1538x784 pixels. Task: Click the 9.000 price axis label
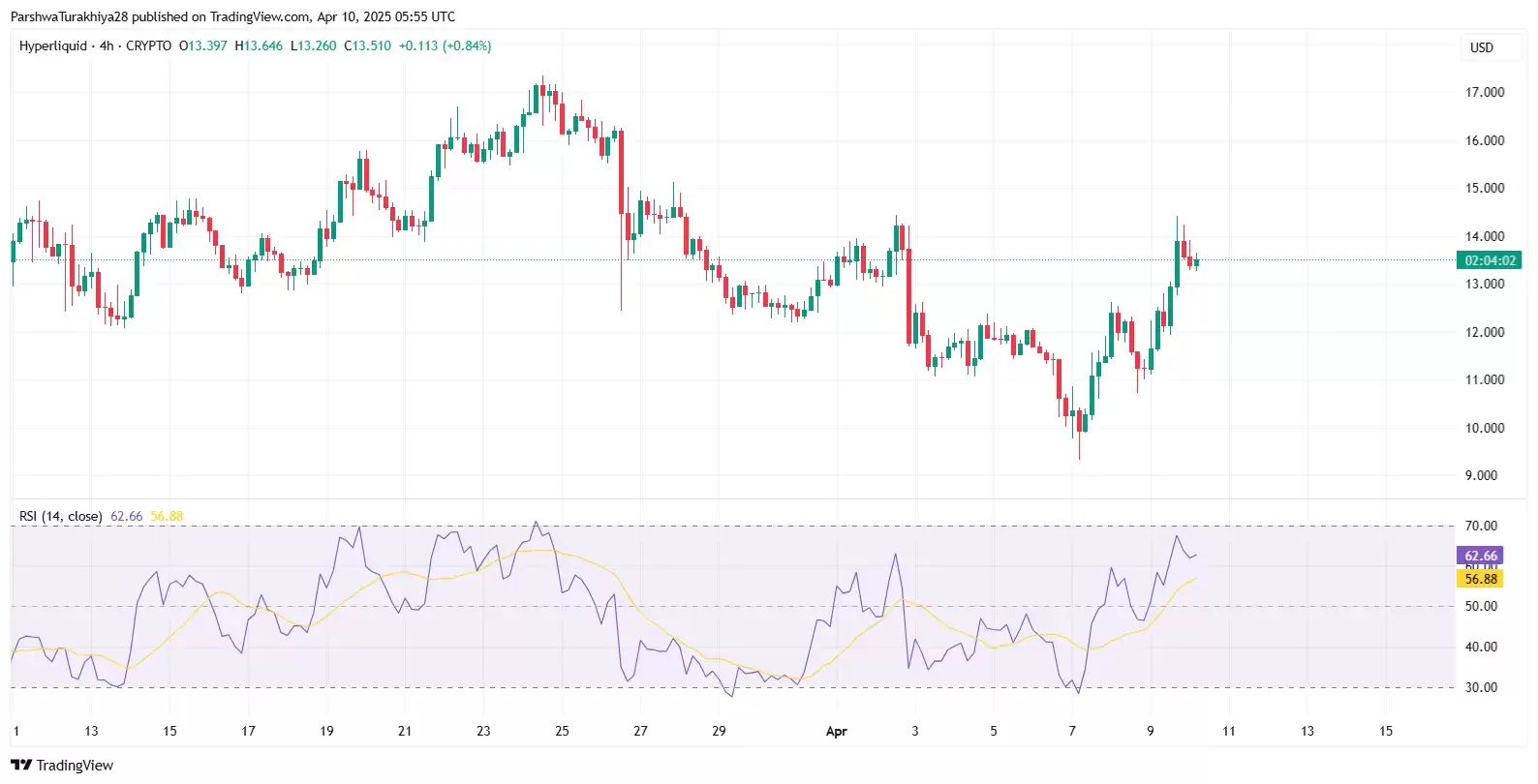1484,475
